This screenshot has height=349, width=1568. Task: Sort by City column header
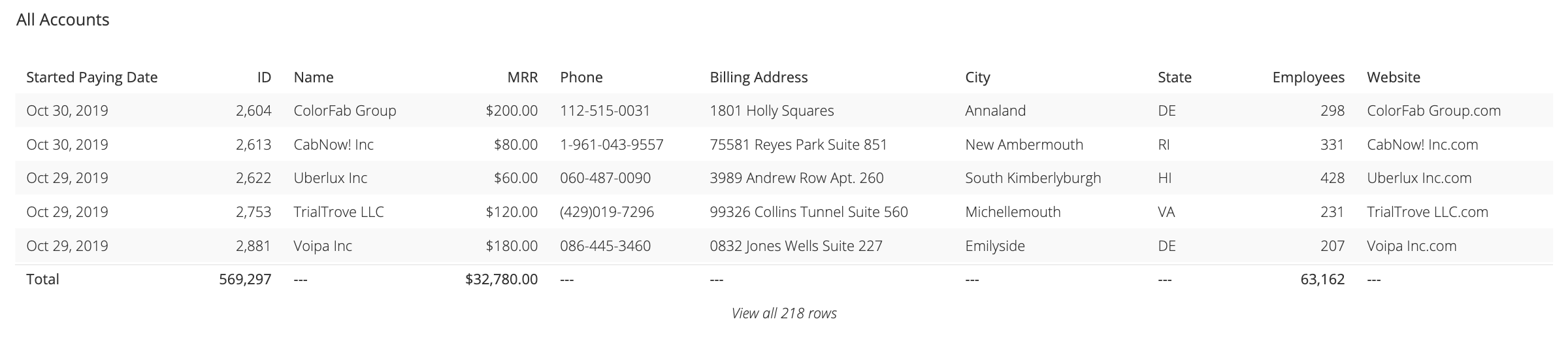[977, 77]
